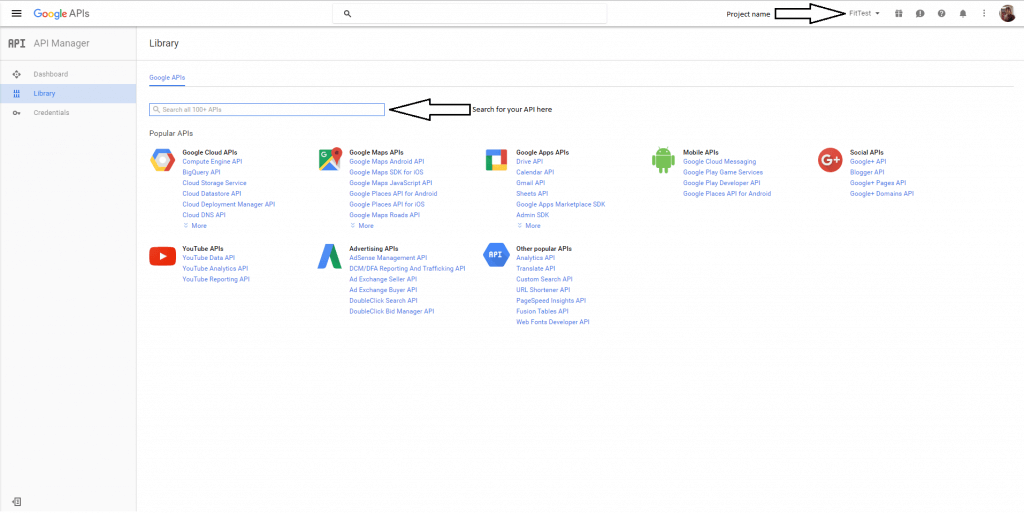The image size is (1024, 513).
Task: Expand More under Google Apps APIs
Action: click(528, 226)
